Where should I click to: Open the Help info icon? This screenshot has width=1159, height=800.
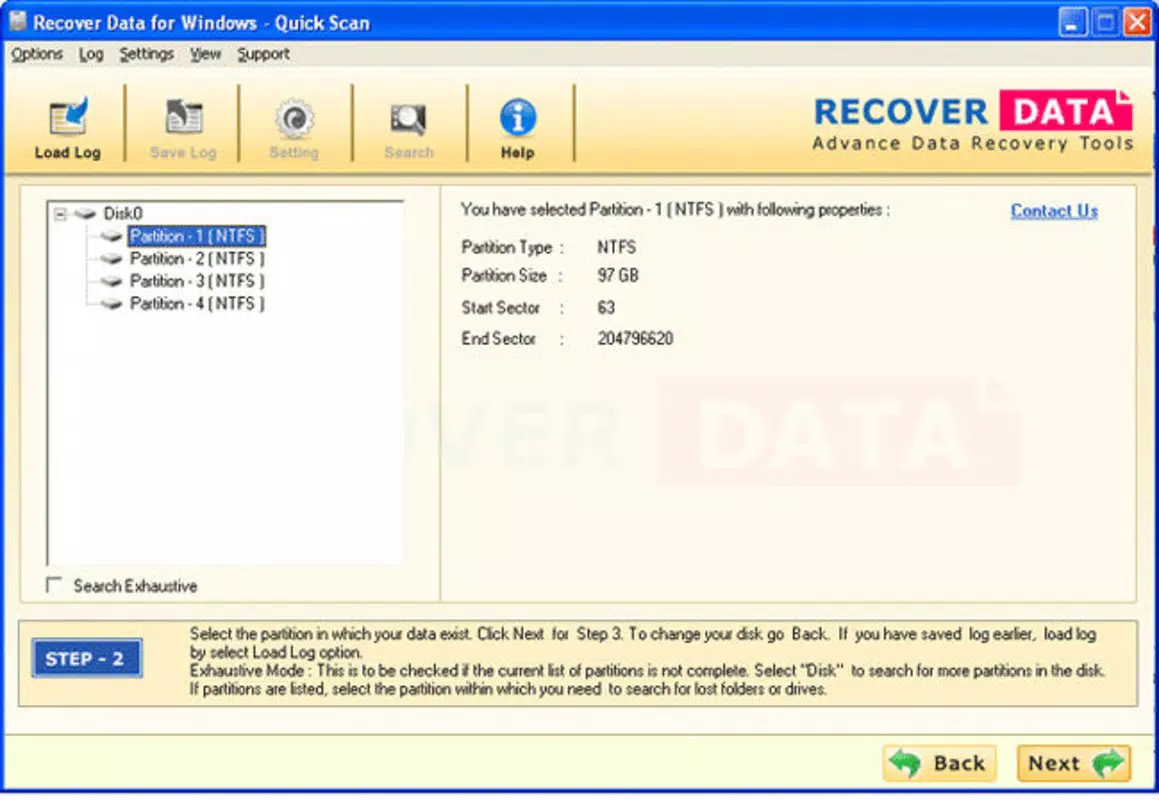coord(517,118)
